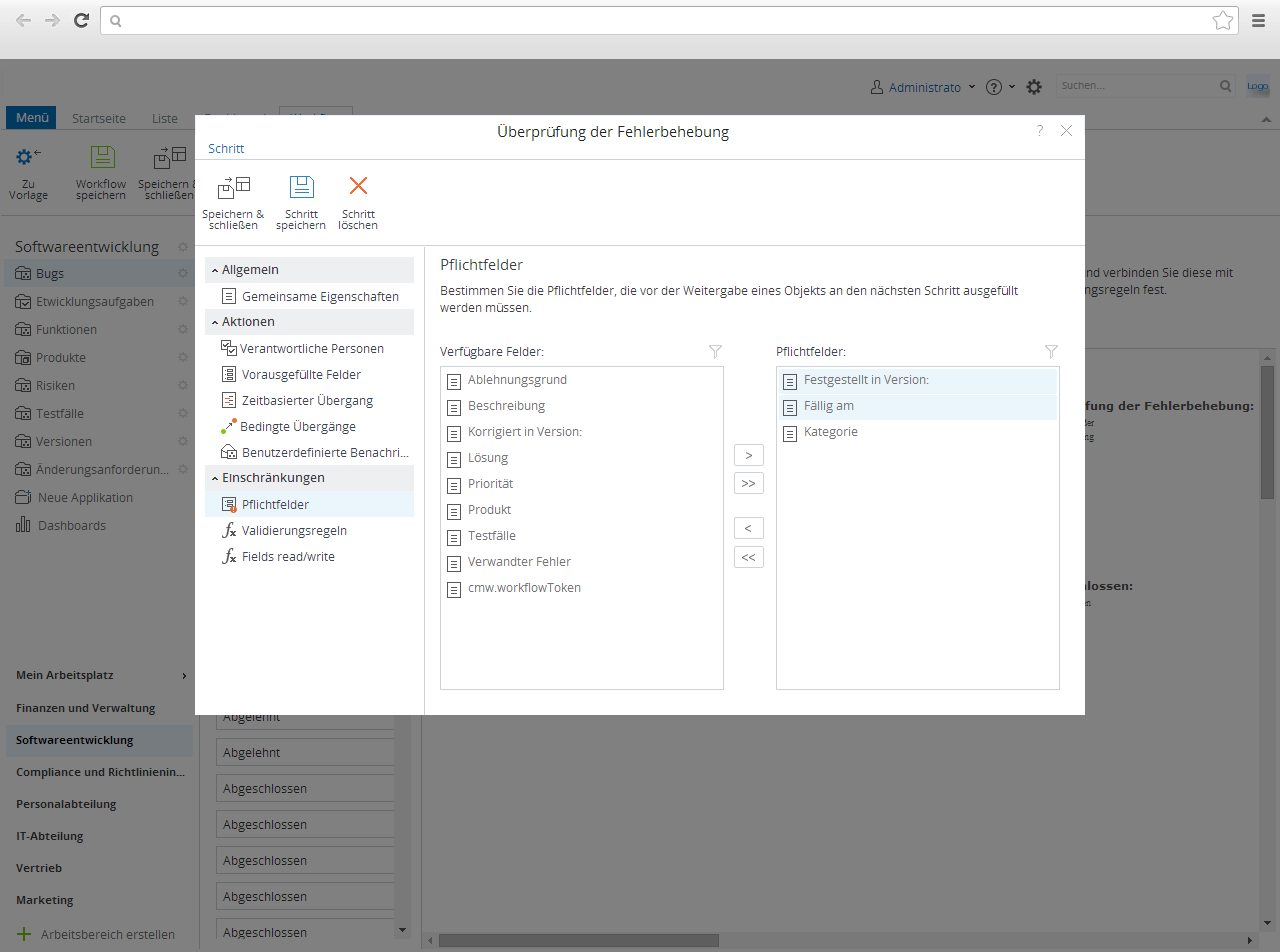Click browser bookmark star icon
The height and width of the screenshot is (952, 1280).
[x=1222, y=20]
